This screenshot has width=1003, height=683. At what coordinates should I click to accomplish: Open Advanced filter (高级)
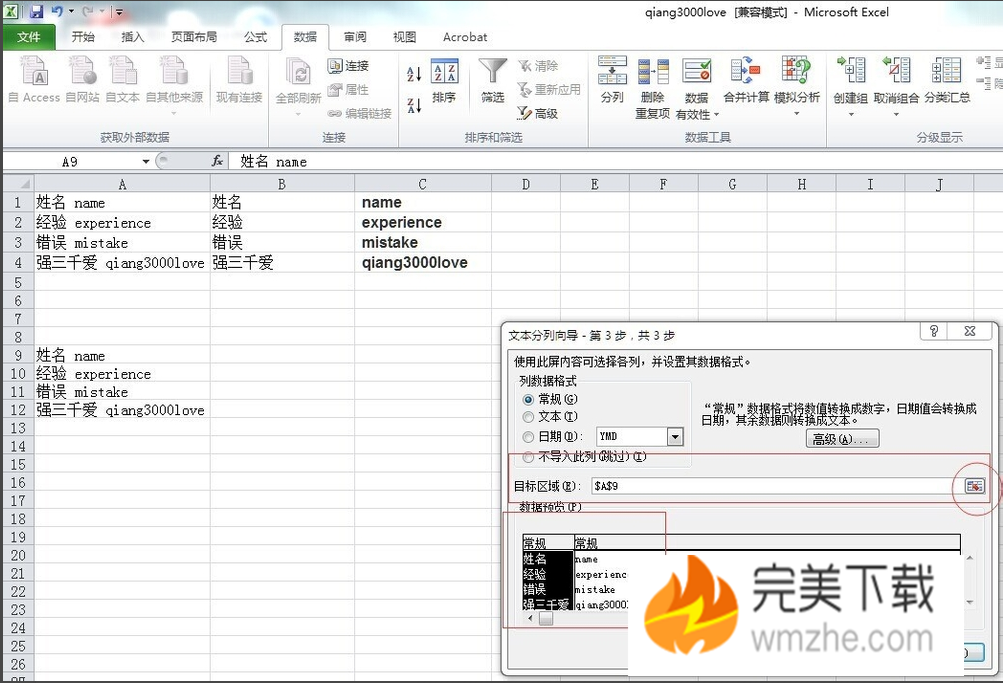click(537, 113)
